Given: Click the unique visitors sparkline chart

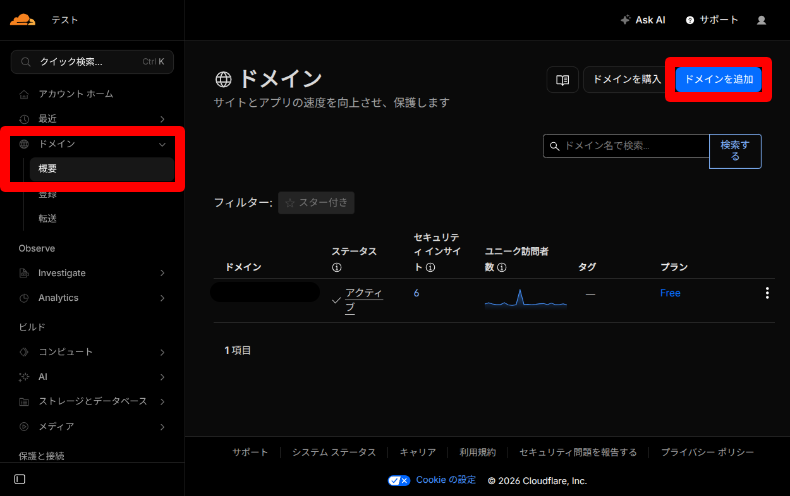Looking at the screenshot, I should (x=525, y=297).
